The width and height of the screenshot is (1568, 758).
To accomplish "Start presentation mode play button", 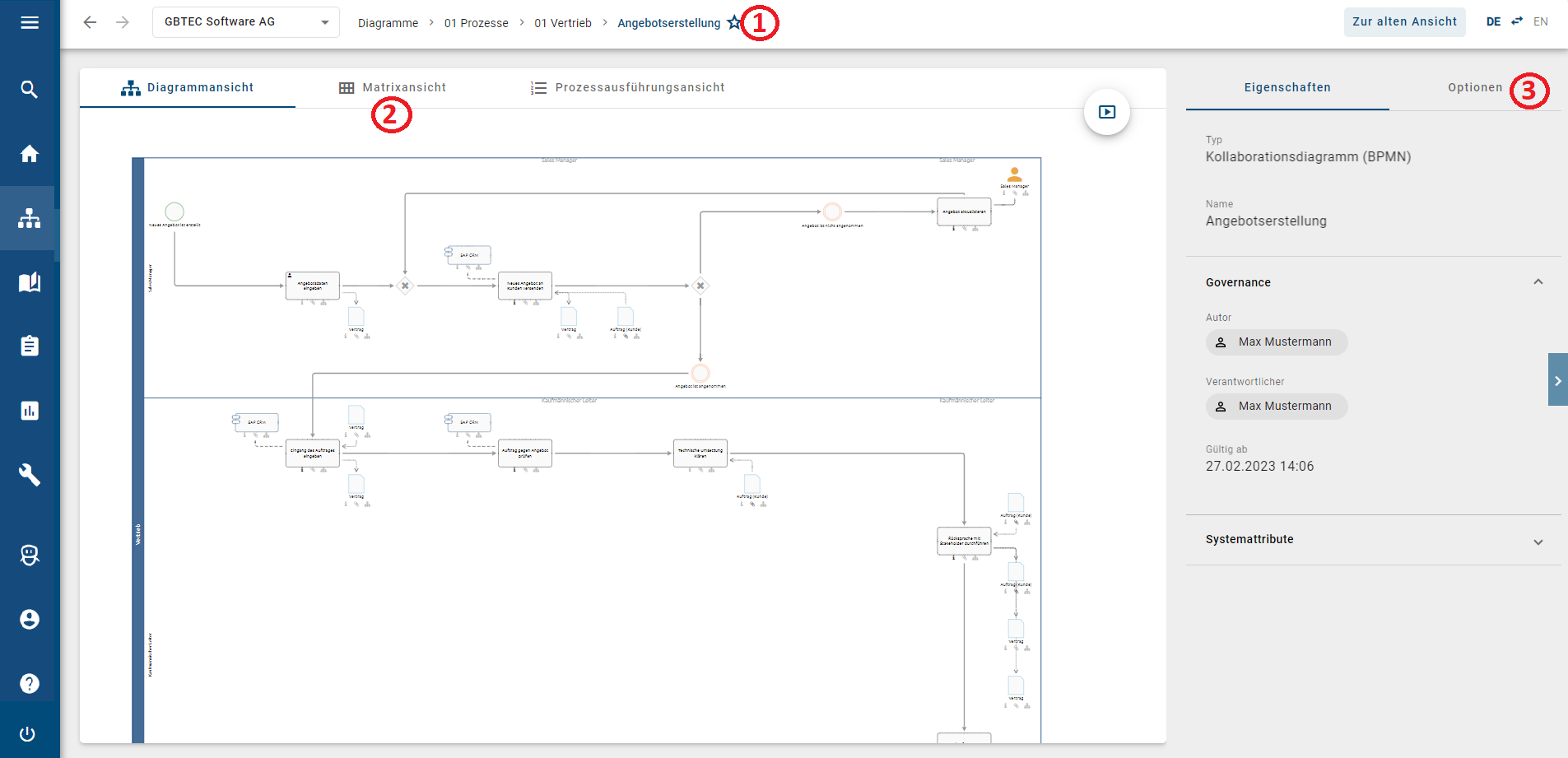I will (x=1106, y=112).
